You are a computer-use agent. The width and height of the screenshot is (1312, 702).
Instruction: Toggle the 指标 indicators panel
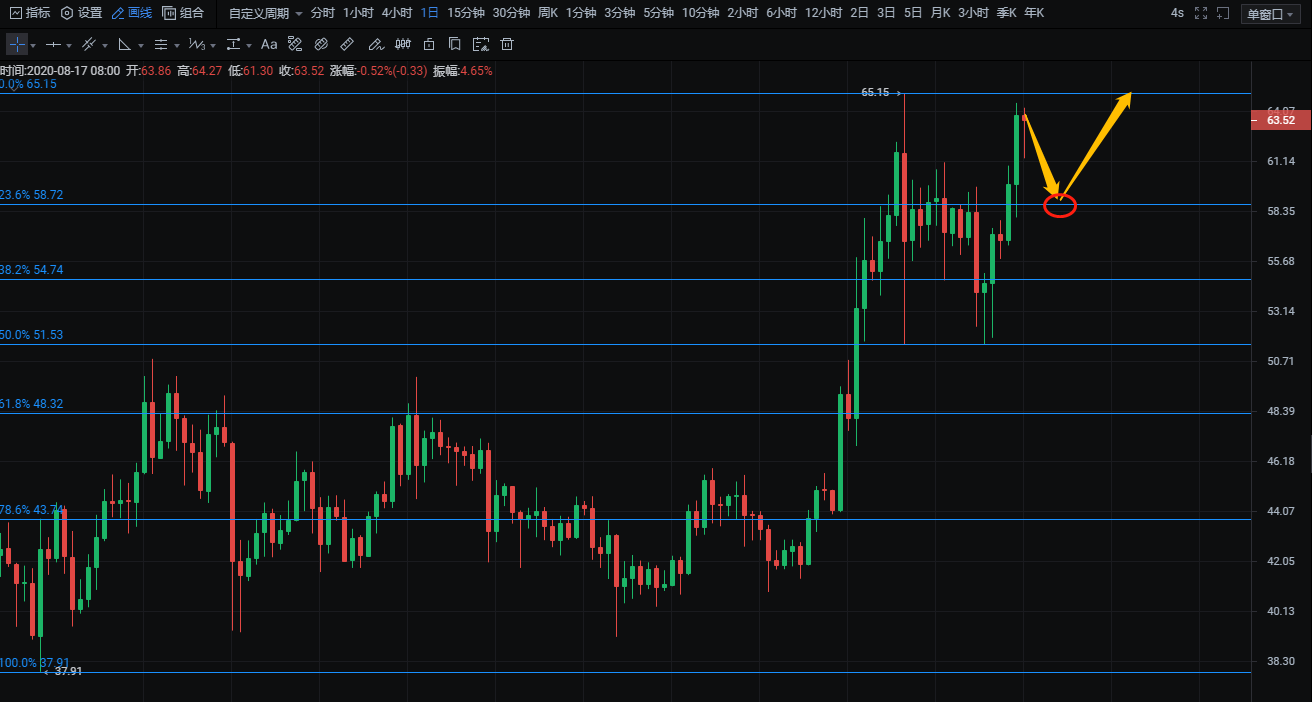(30, 14)
